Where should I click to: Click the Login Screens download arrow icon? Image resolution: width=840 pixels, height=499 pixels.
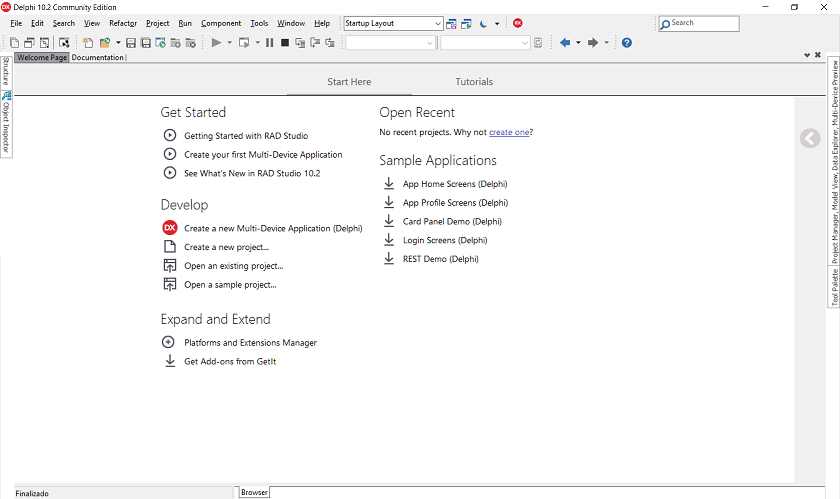pos(389,240)
